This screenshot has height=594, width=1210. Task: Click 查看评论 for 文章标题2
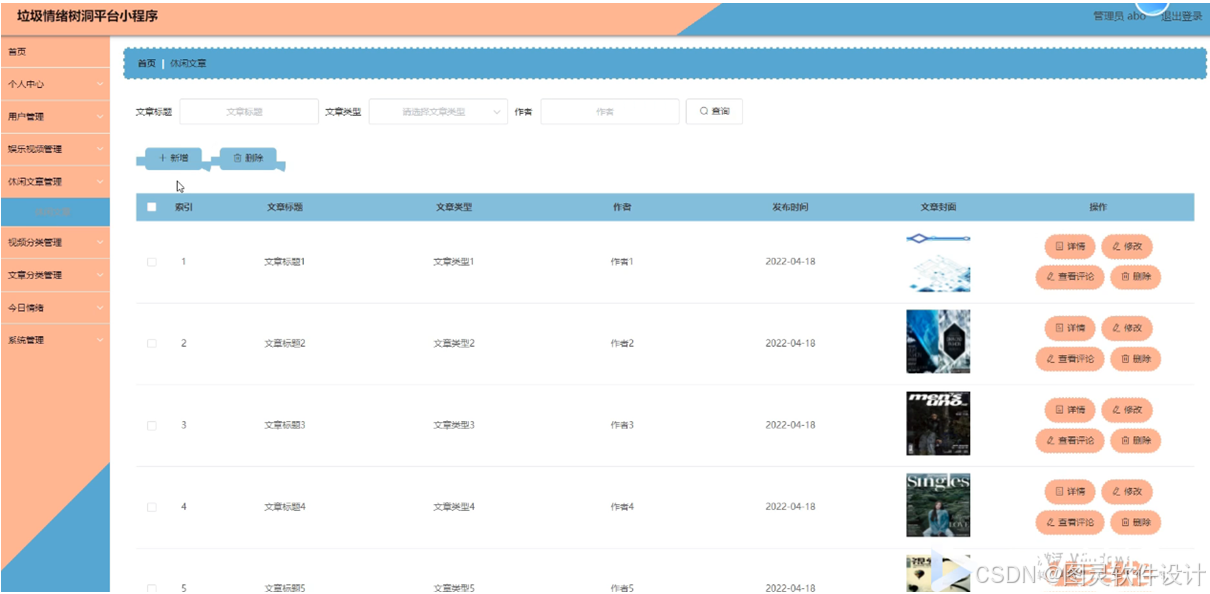[x=1069, y=359]
